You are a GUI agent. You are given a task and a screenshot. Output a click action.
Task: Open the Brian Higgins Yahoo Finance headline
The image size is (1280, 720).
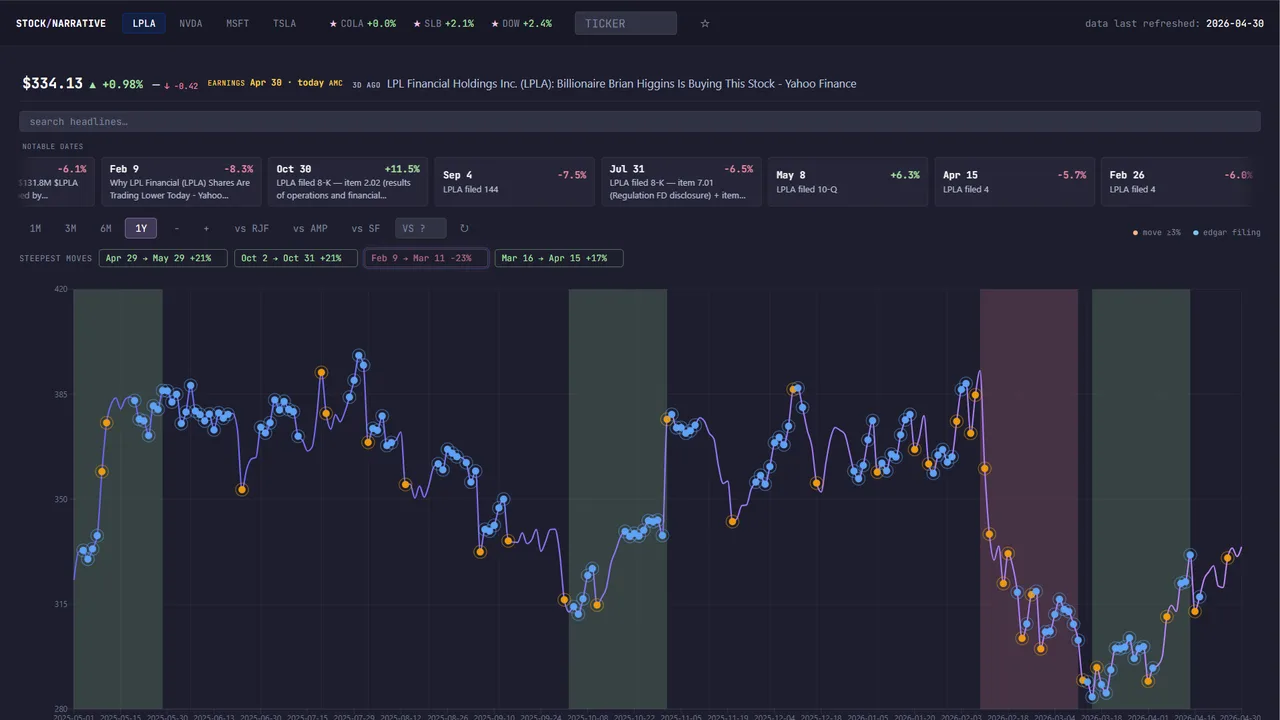622,84
